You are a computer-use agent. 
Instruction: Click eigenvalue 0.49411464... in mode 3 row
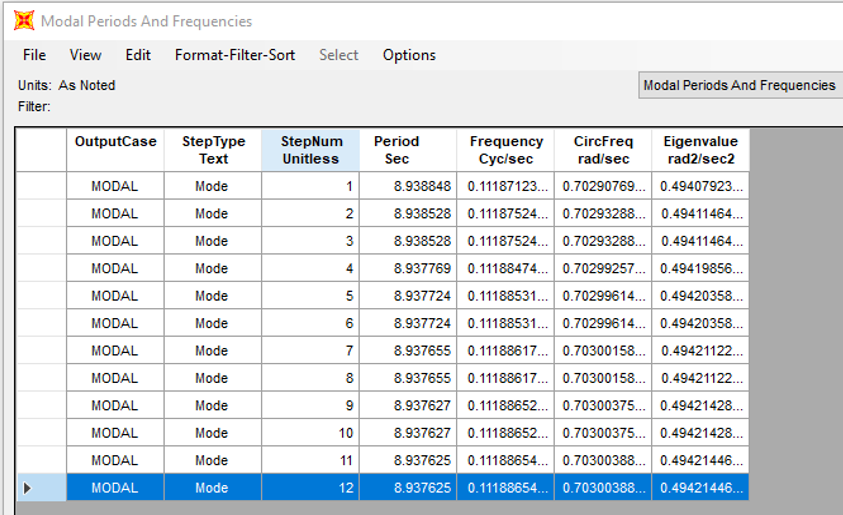(700, 241)
